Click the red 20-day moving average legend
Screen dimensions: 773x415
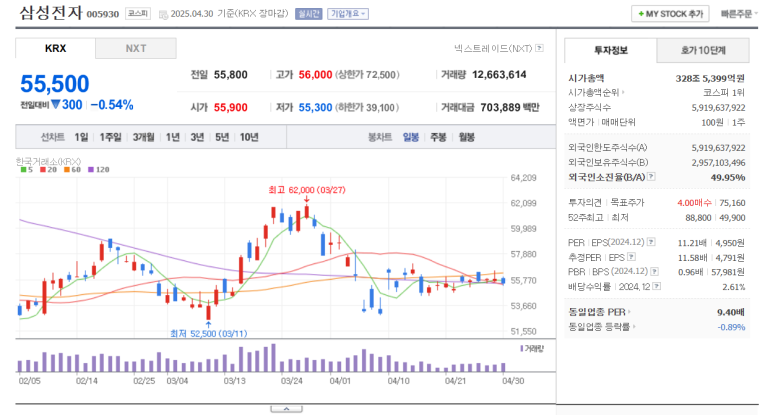(x=48, y=170)
